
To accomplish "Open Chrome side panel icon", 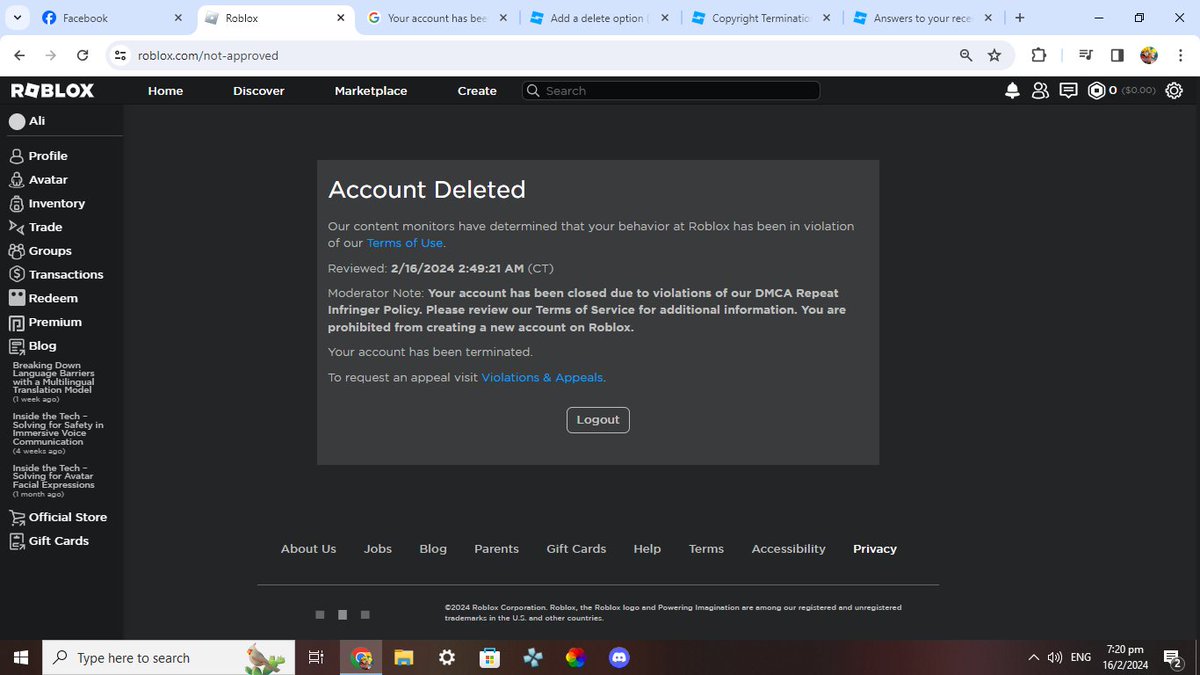I will [1117, 56].
